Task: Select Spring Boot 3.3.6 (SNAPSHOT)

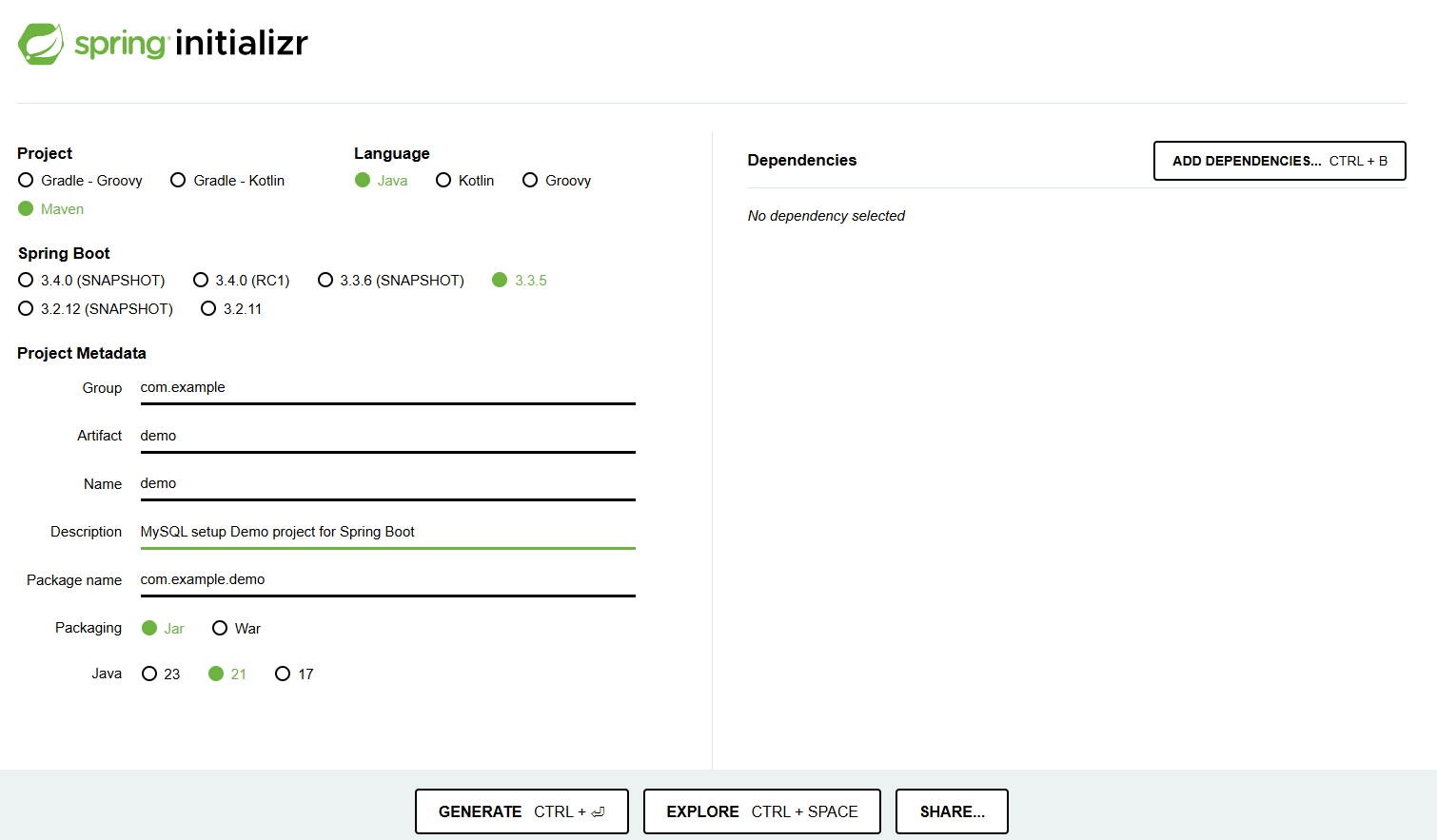Action: click(x=391, y=281)
